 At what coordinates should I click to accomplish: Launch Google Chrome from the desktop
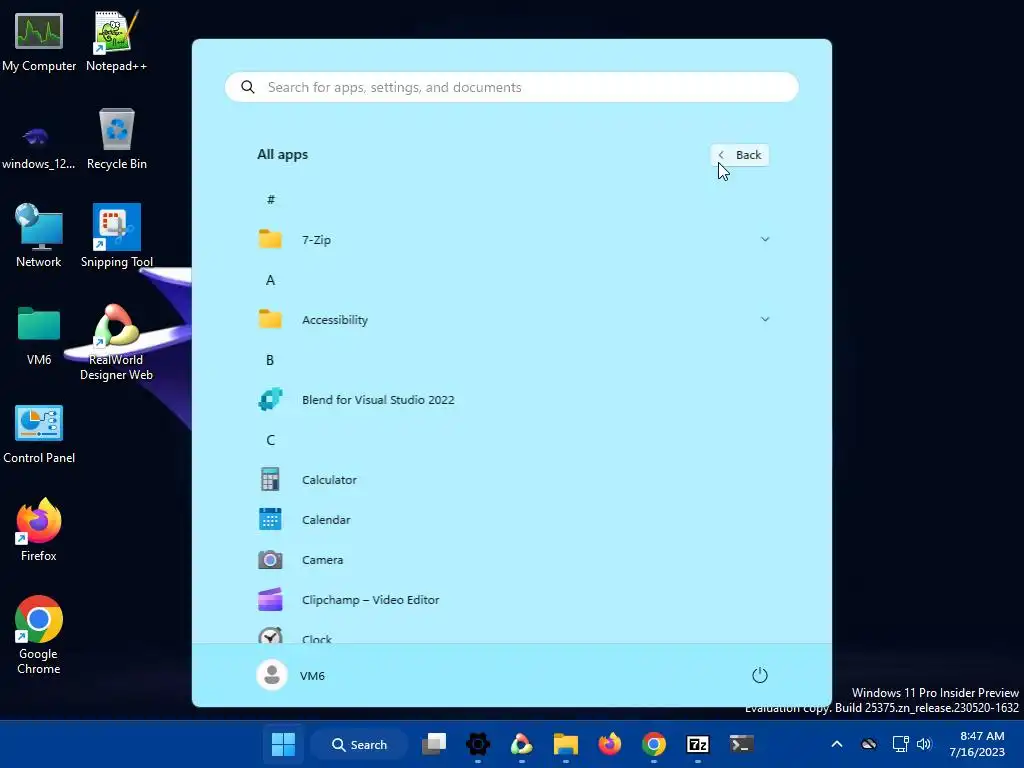(x=39, y=635)
